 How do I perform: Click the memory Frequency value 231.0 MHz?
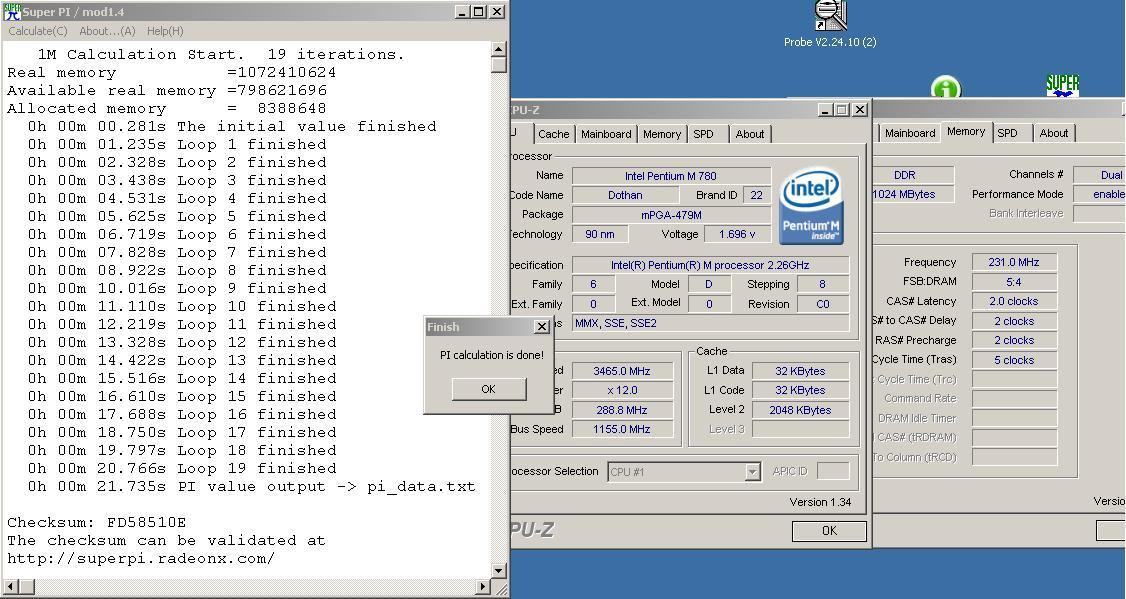point(1014,262)
